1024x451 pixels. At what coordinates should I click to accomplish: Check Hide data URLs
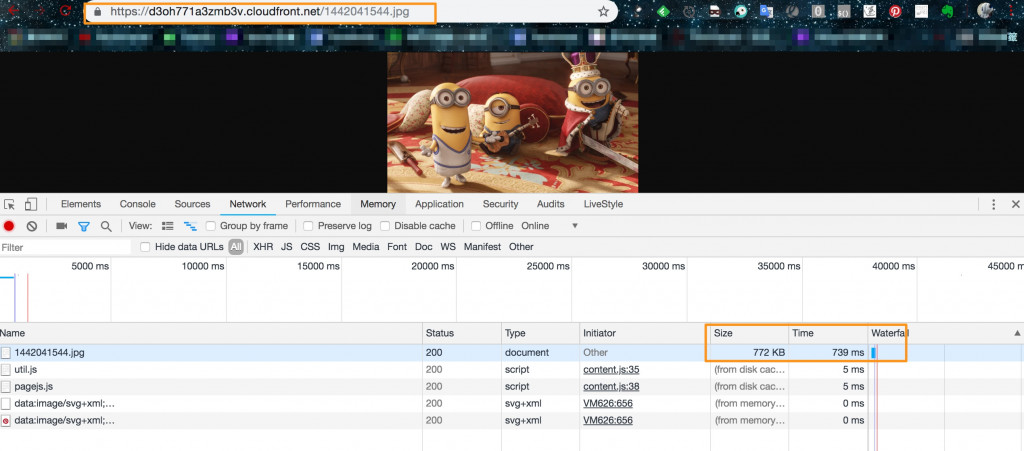(145, 247)
